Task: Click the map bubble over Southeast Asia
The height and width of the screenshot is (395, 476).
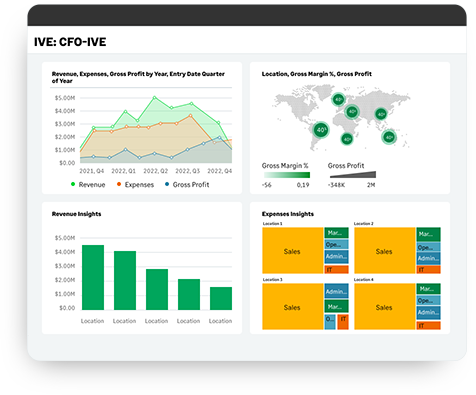Action: click(389, 137)
